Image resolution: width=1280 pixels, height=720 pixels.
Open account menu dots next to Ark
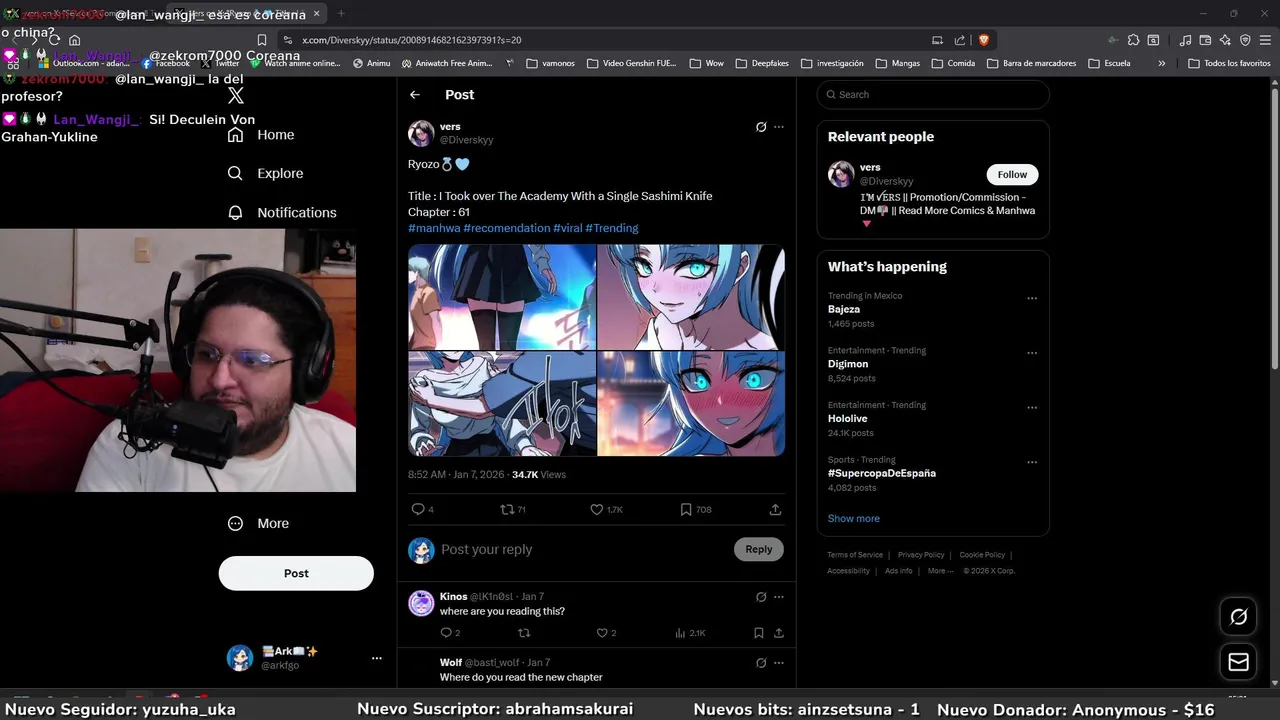point(377,658)
